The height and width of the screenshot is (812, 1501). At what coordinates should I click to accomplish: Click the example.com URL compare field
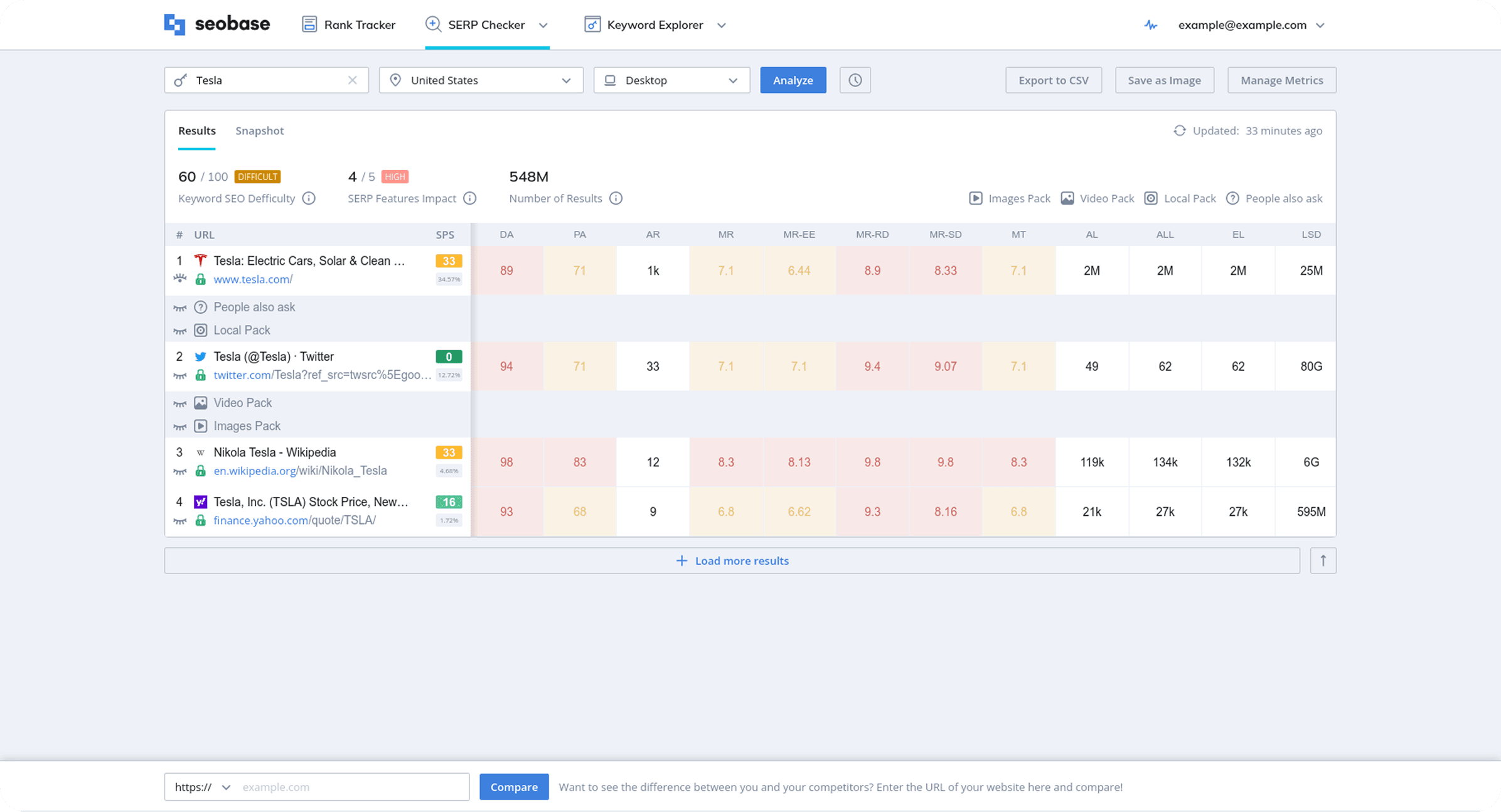(351, 787)
